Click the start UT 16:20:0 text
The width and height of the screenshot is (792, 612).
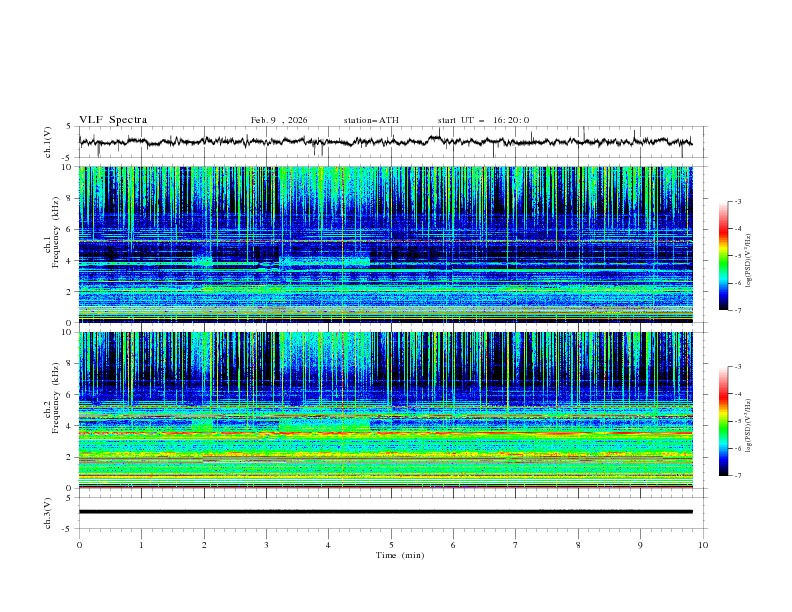tap(483, 120)
